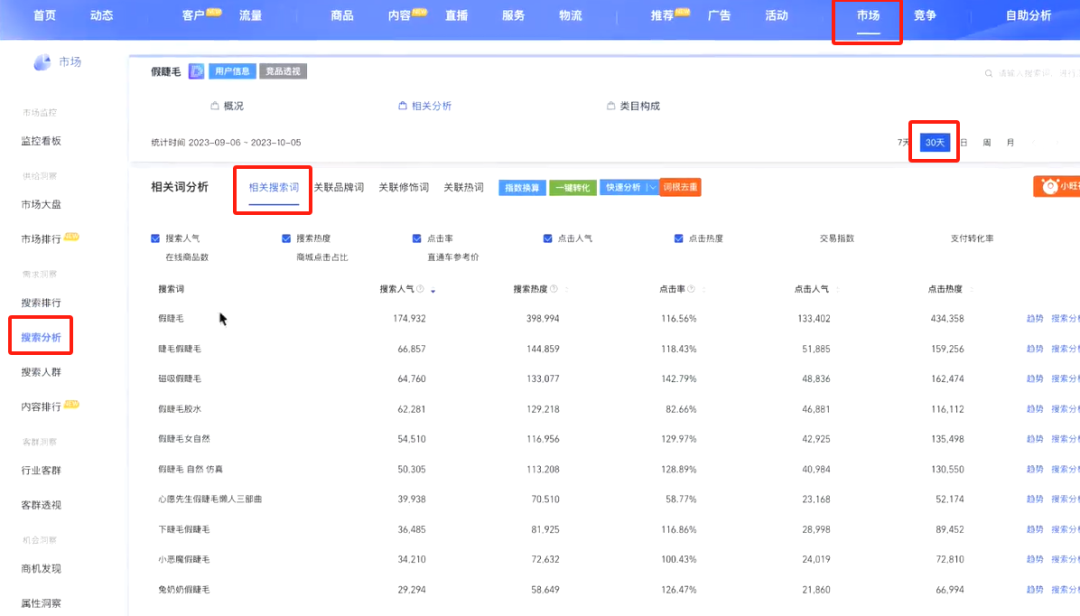This screenshot has width=1080, height=616.
Task: Click the purple icon beside 假睫毛
Action: tap(196, 72)
